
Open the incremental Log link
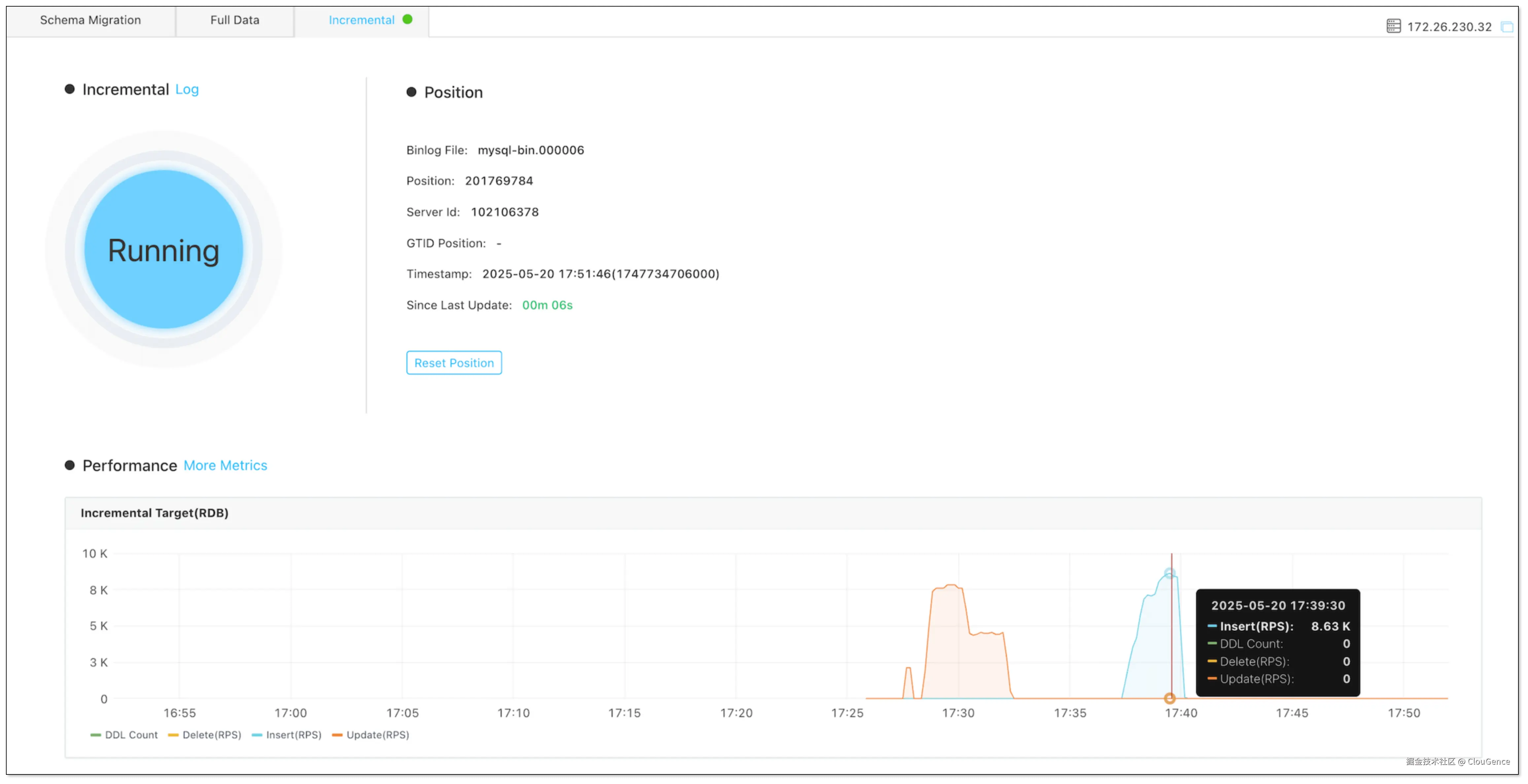[x=187, y=89]
